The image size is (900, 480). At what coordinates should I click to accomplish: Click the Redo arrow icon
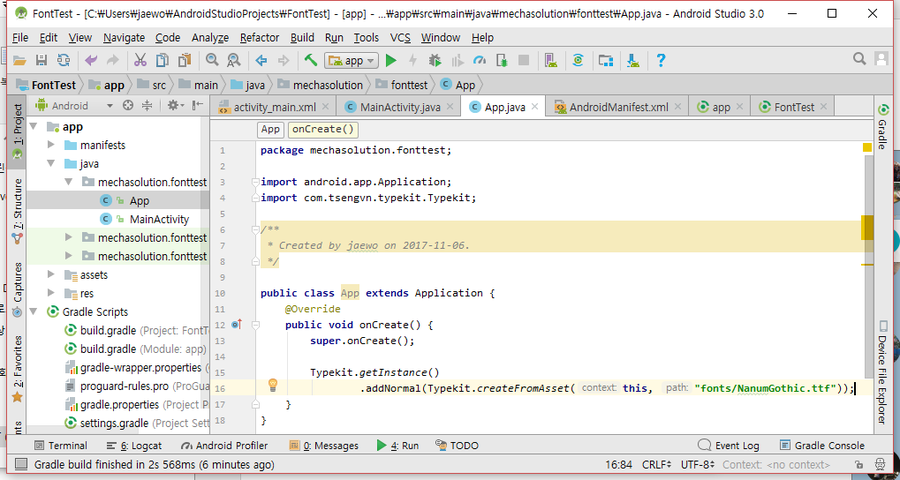pyautogui.click(x=112, y=60)
